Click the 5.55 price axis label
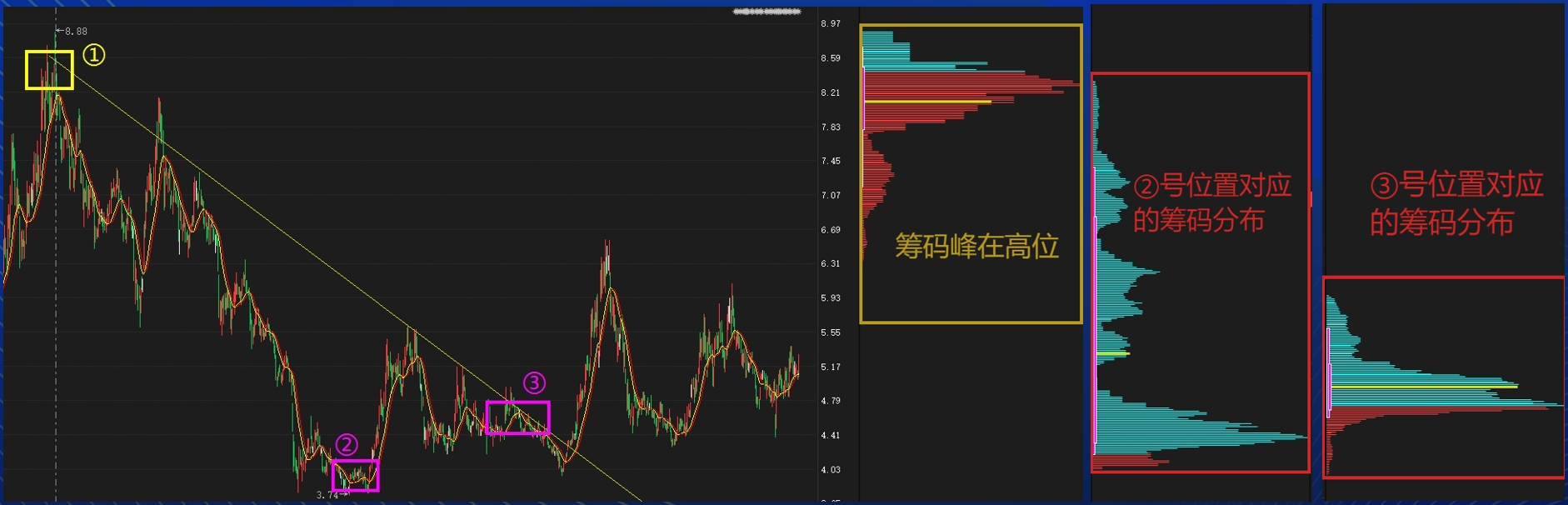The image size is (1568, 505). [x=830, y=332]
